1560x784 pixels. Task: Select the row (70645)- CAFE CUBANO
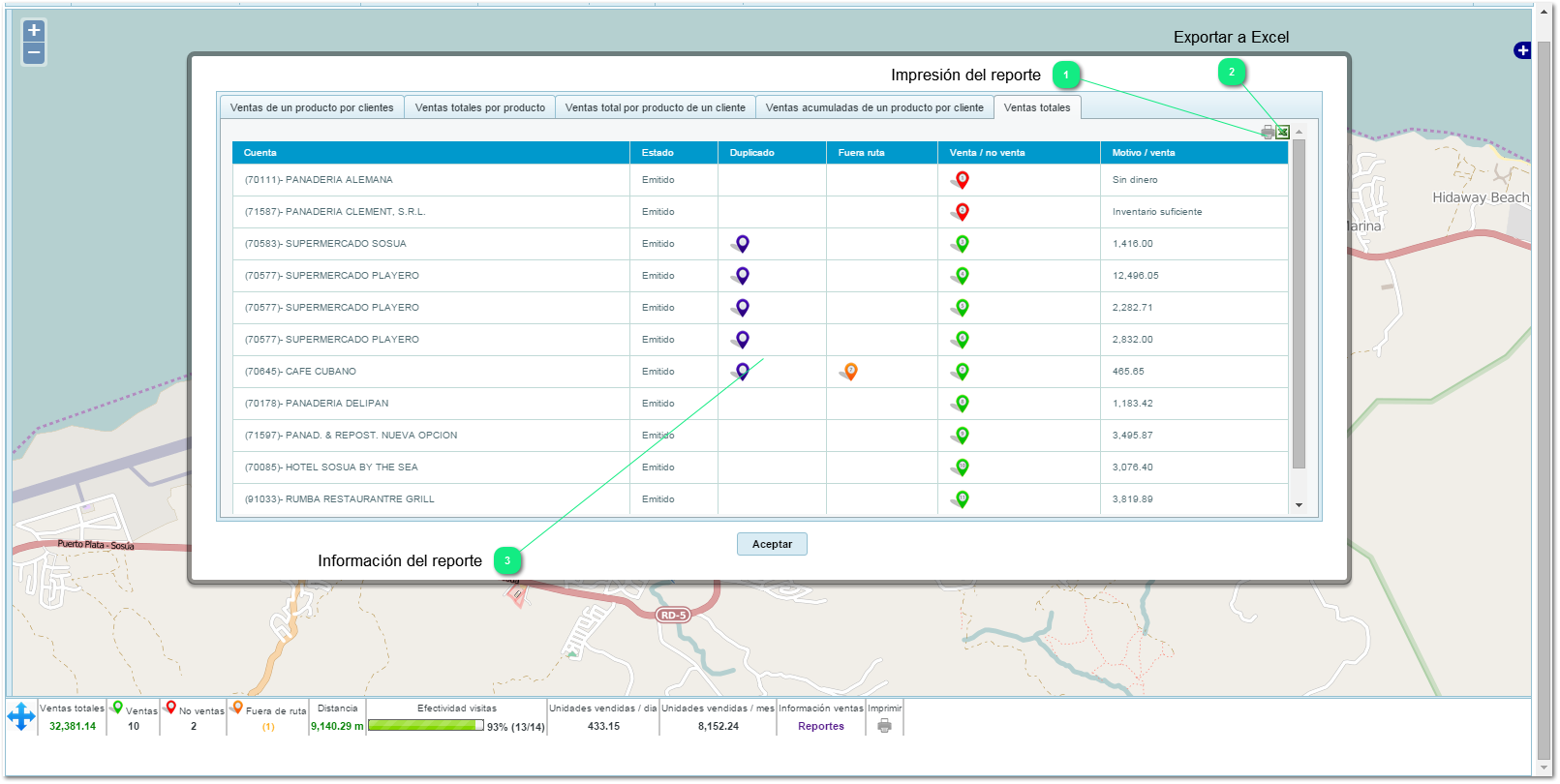tap(760, 372)
